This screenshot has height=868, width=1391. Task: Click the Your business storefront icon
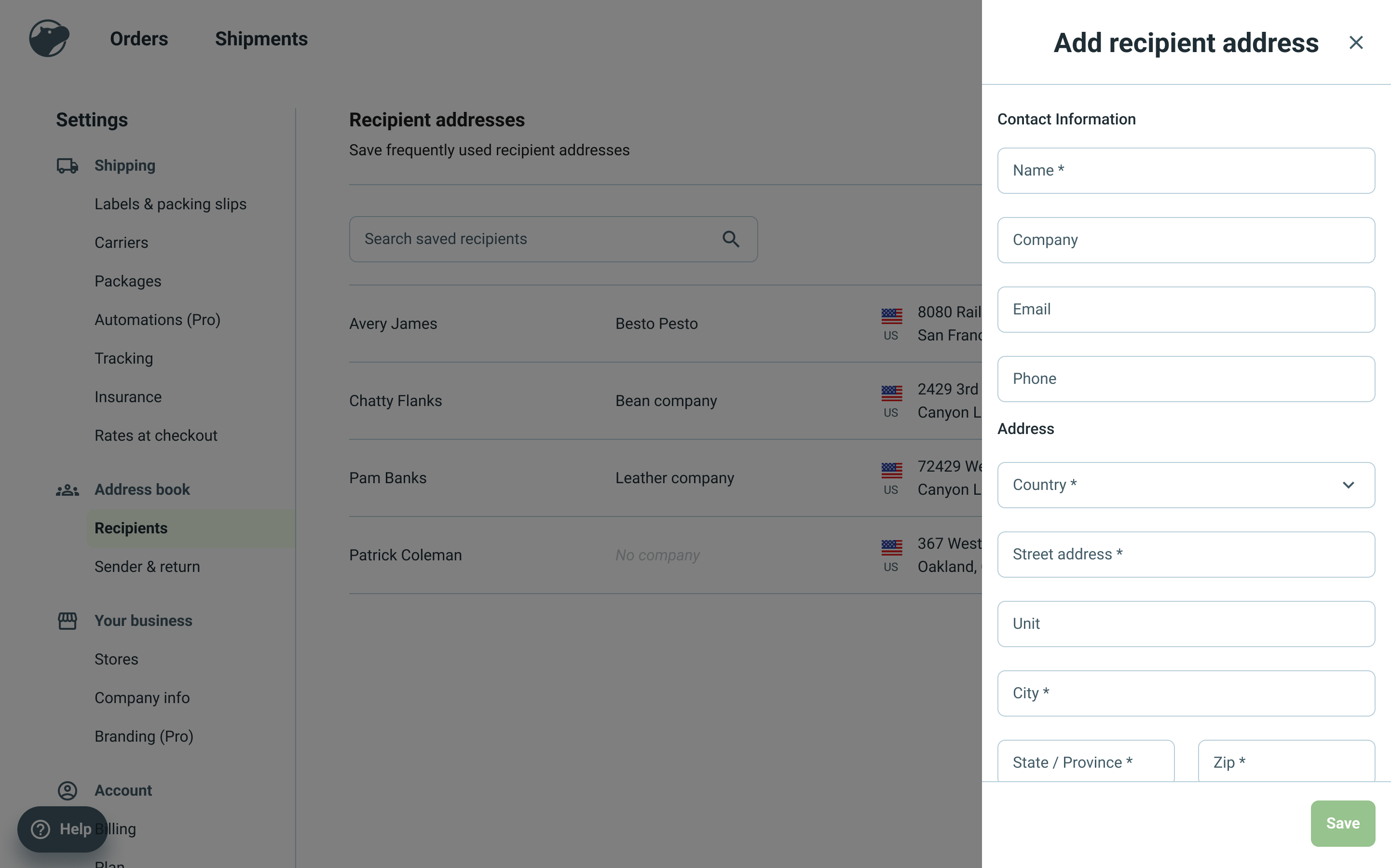[67, 621]
